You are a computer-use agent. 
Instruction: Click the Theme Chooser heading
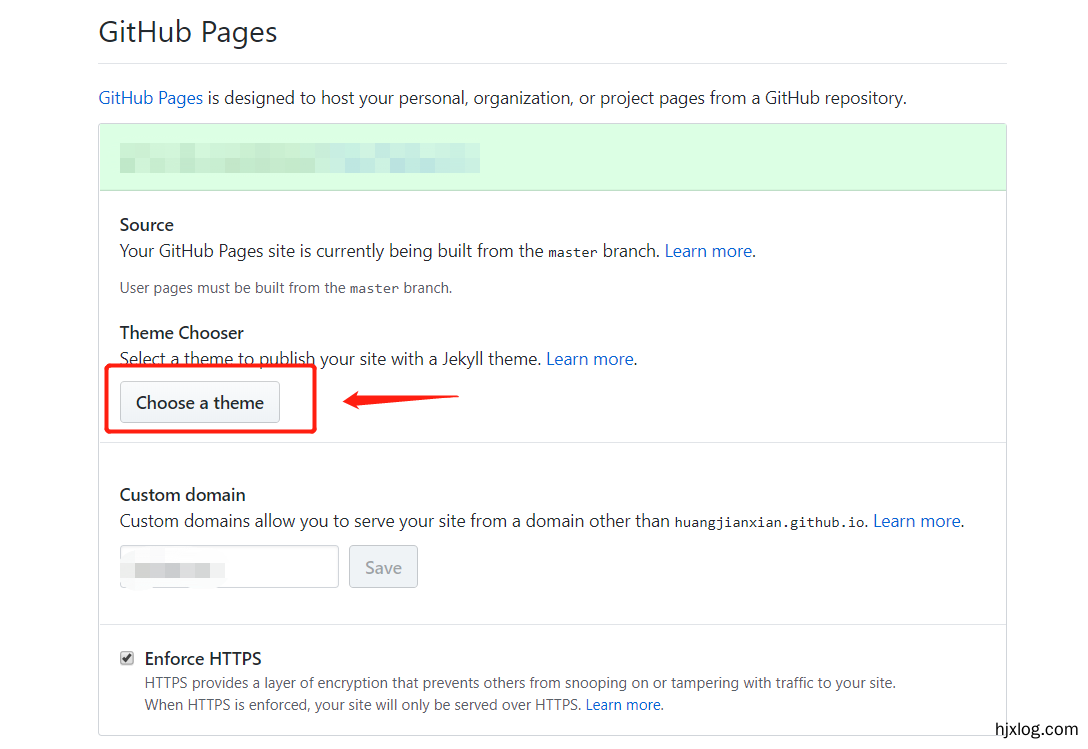pos(182,333)
